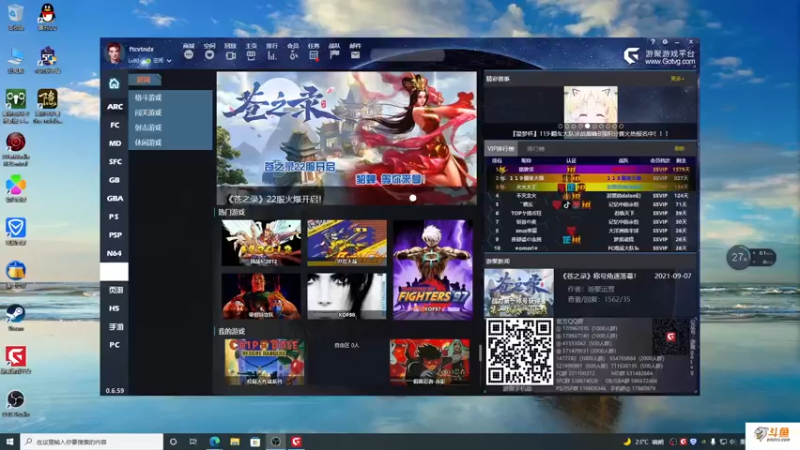This screenshot has width=800, height=450.
Task: Open the Chip 'n Dale game thumbnail
Action: [x=264, y=362]
